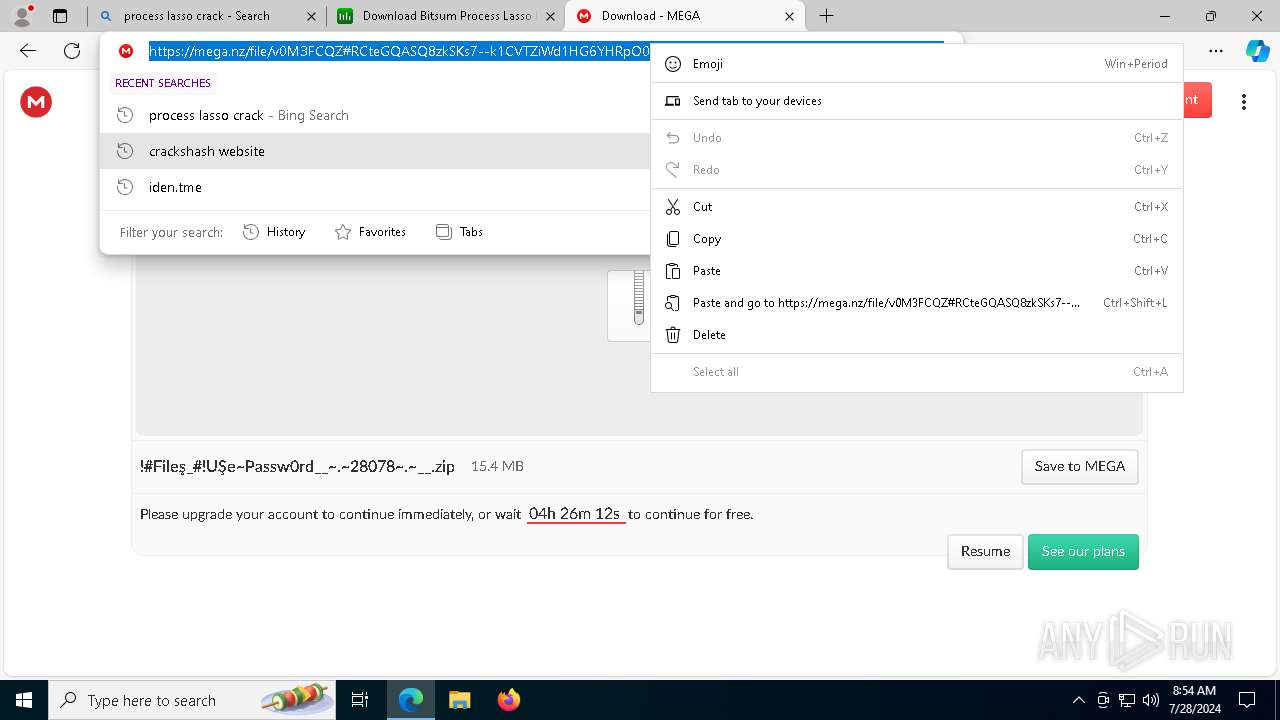
Task: Open a new browser tab
Action: click(826, 16)
